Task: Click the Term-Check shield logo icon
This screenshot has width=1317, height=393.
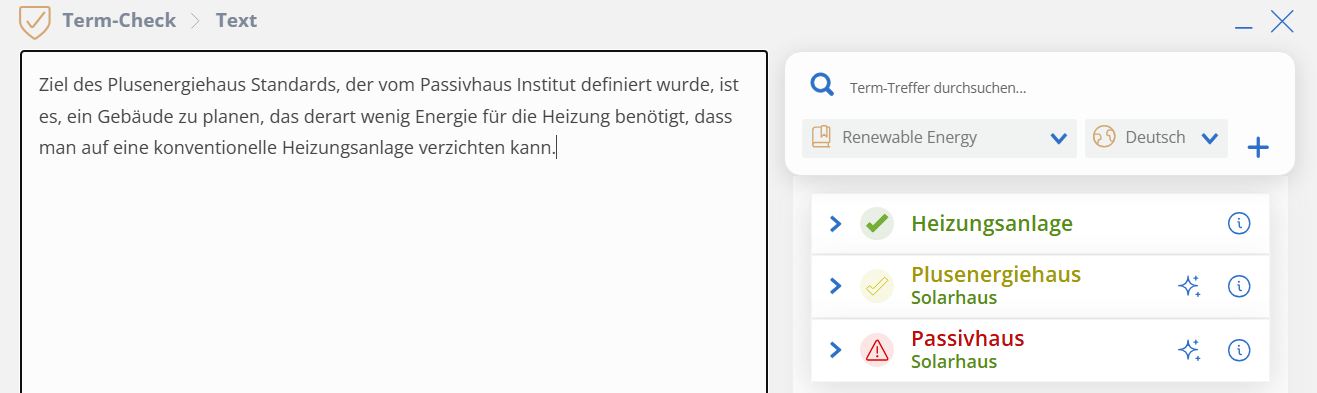Action: click(35, 21)
